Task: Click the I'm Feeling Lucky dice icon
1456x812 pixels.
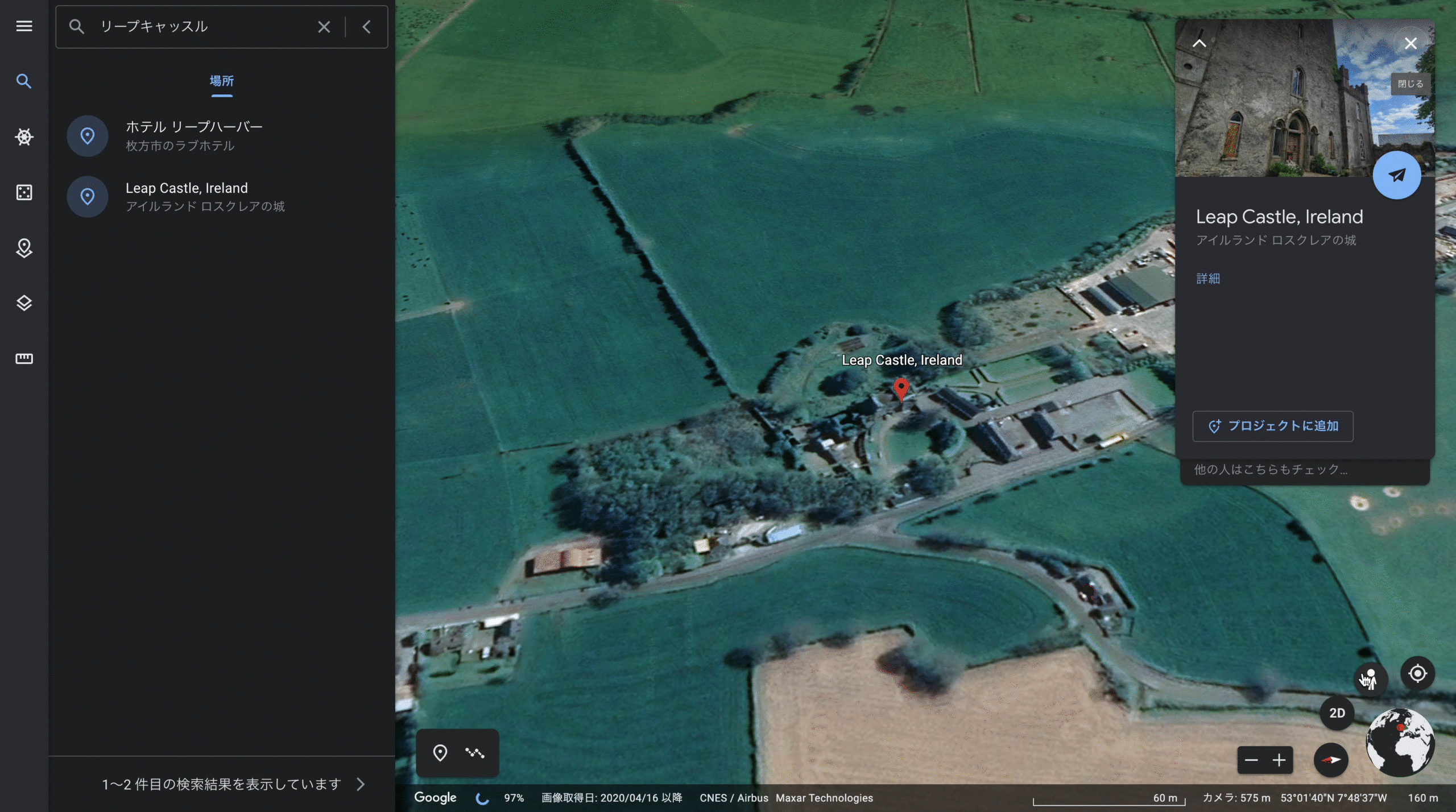Action: click(24, 192)
